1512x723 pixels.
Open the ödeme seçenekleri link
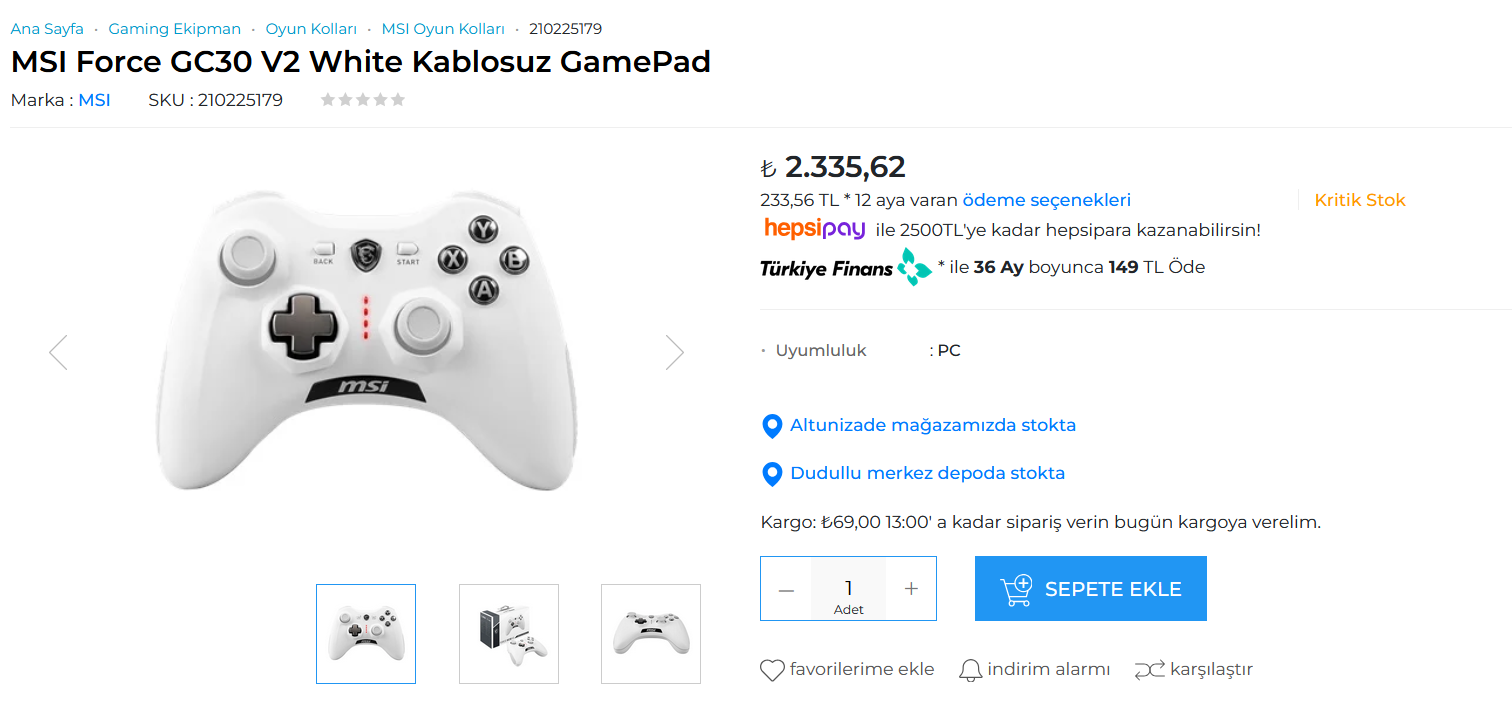[1046, 200]
